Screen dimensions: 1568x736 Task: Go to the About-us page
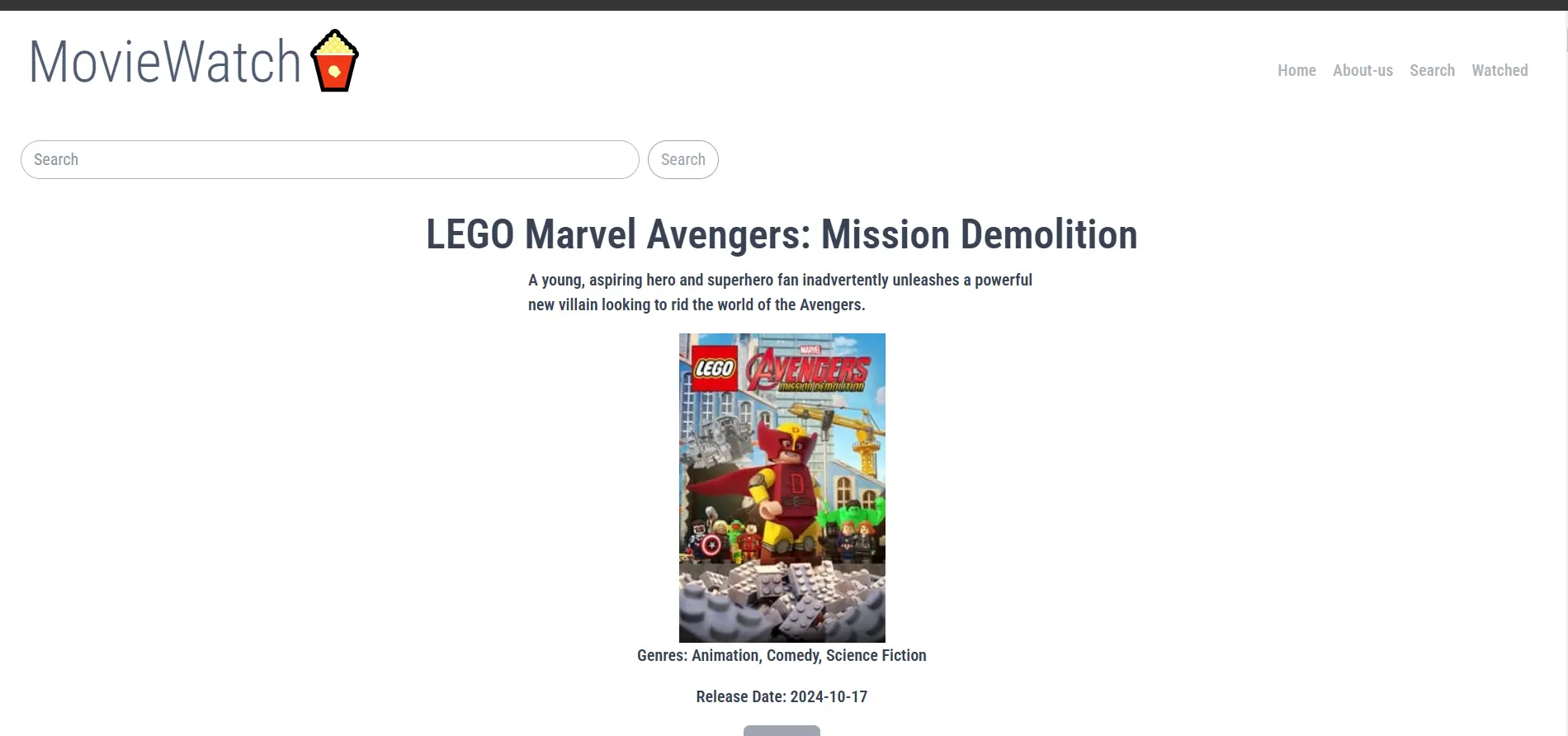[1363, 70]
